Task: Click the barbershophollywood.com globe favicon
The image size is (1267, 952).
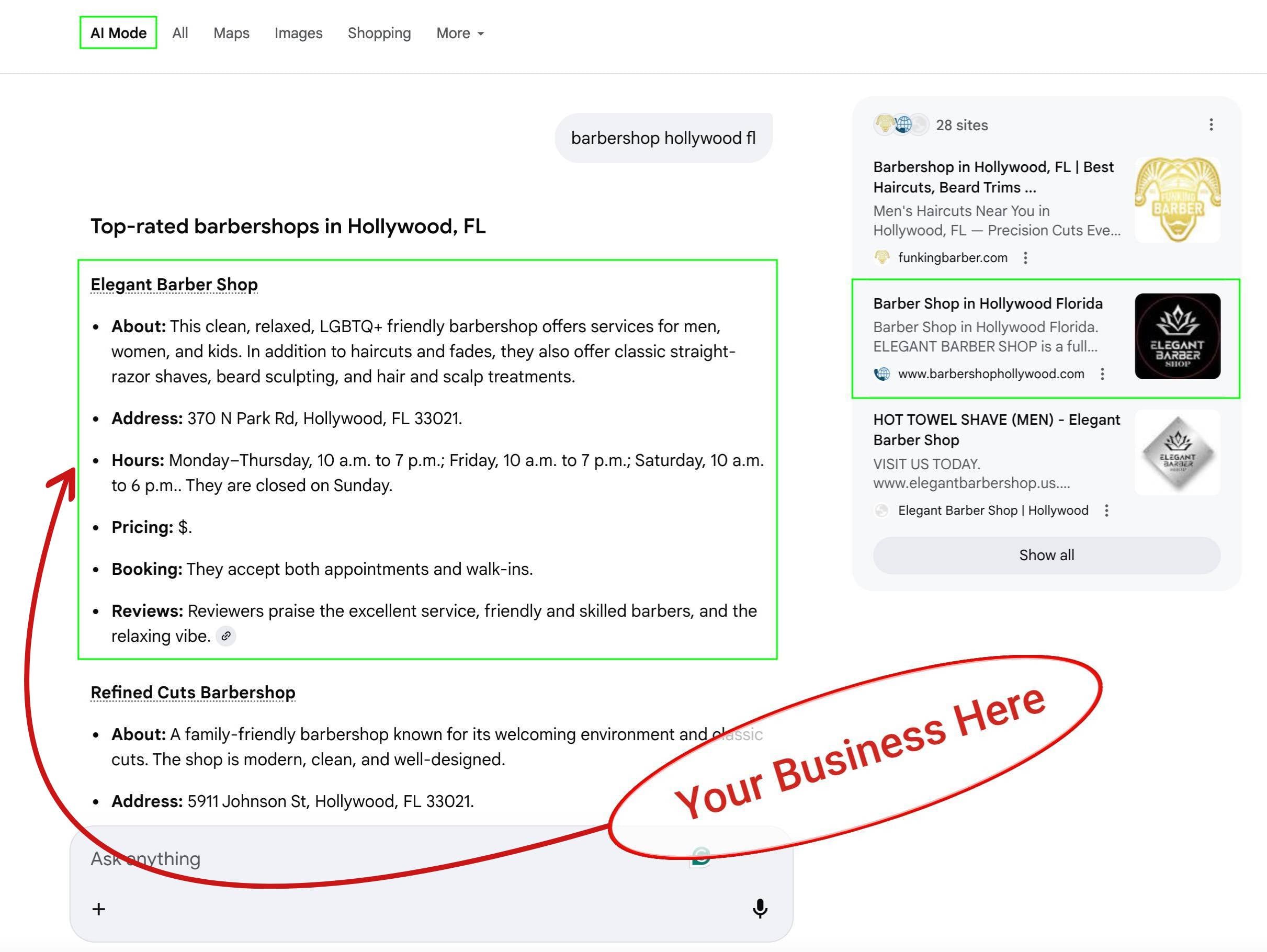Action: 882,374
